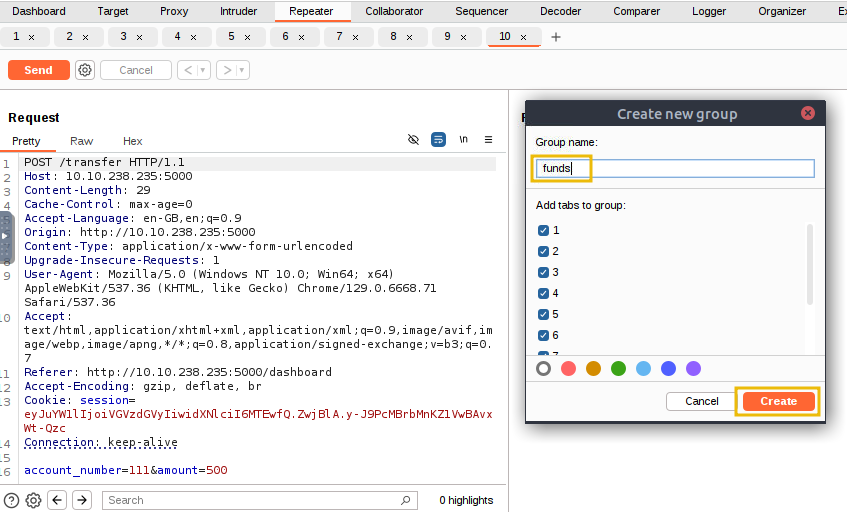Uncheck tab 5 in group list

(x=543, y=315)
